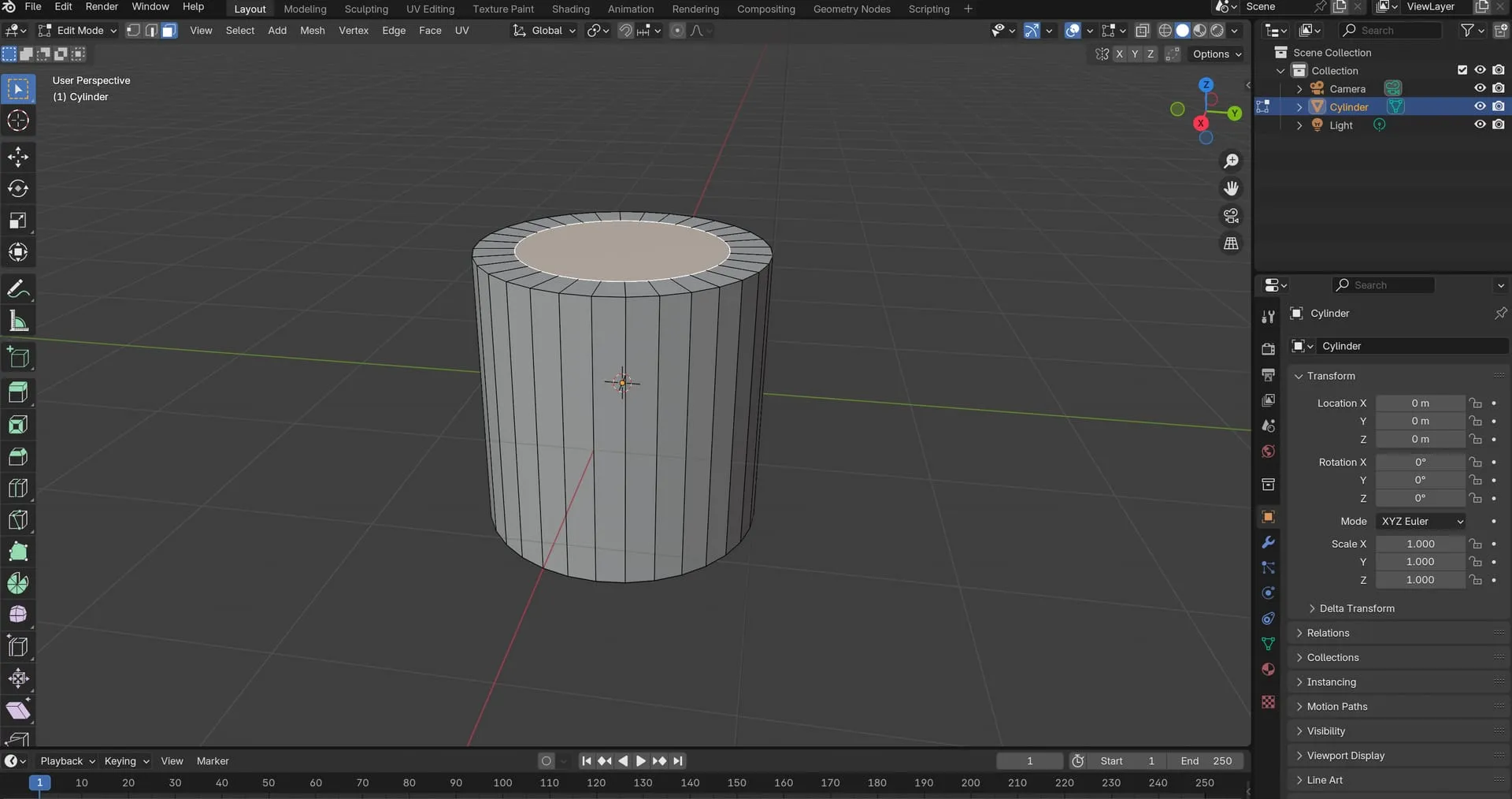Open the Playback dropdown in timeline
Screen dimensions: 1512x799
[67, 761]
